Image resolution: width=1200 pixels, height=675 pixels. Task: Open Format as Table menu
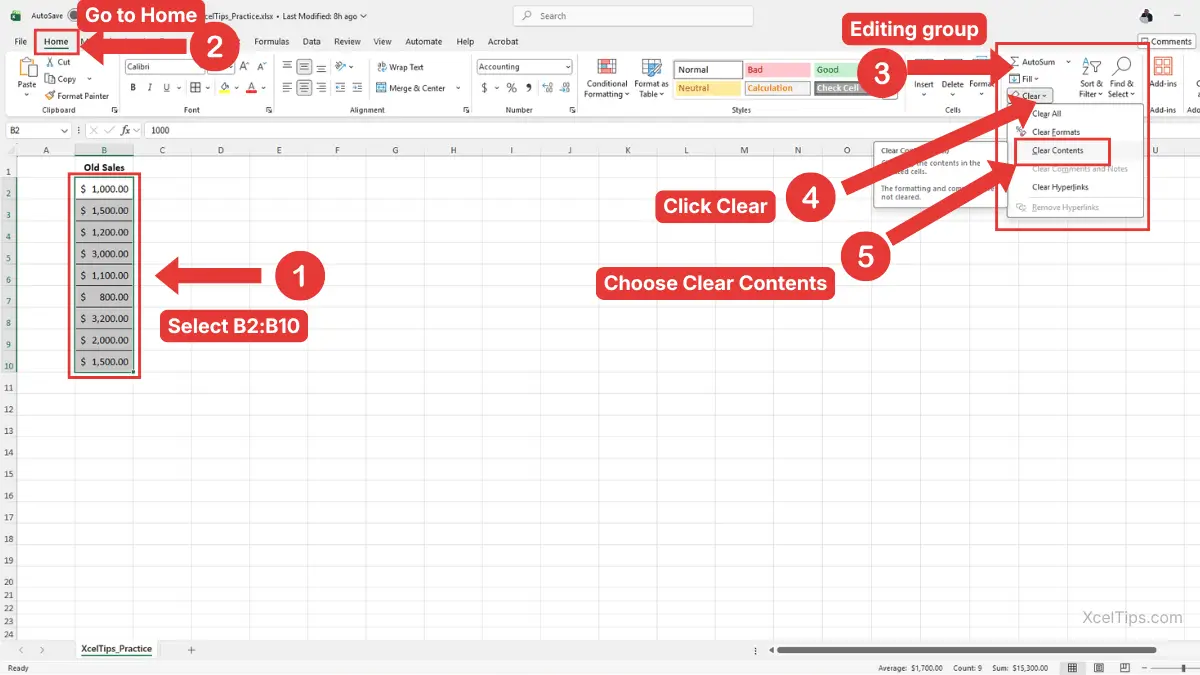(x=651, y=78)
